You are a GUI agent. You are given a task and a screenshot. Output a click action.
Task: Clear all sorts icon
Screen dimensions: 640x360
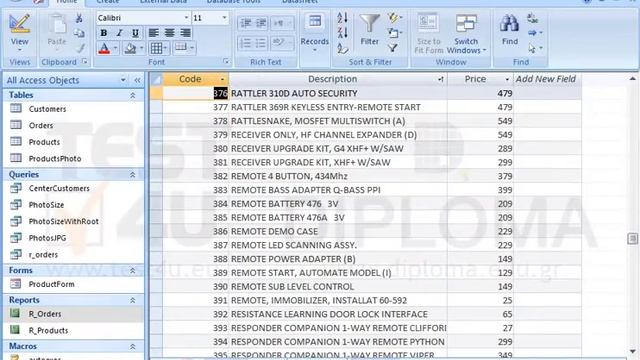342,49
